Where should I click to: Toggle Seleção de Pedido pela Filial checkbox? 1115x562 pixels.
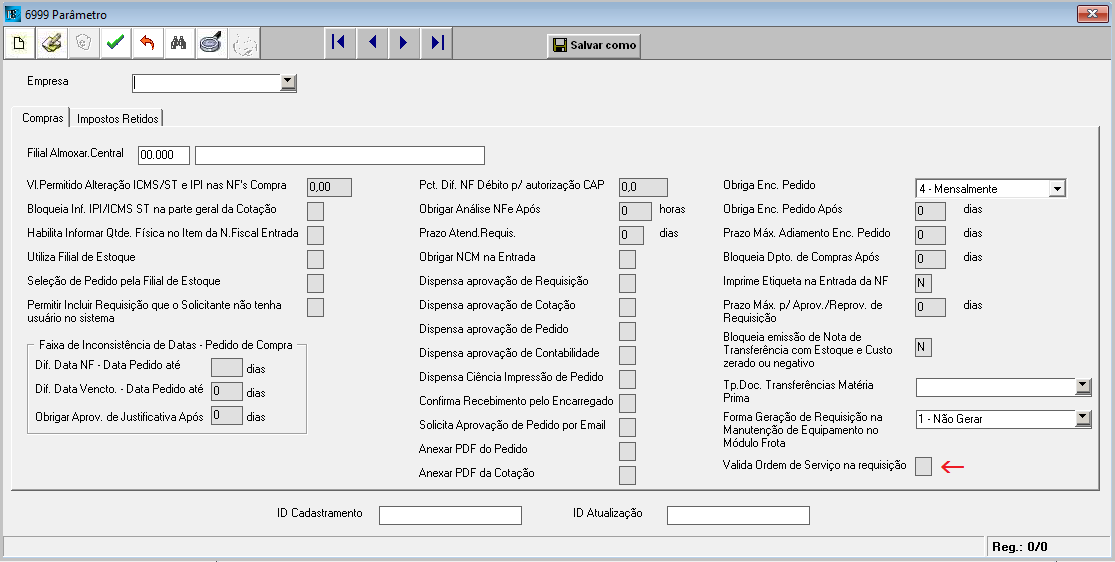[x=315, y=283]
